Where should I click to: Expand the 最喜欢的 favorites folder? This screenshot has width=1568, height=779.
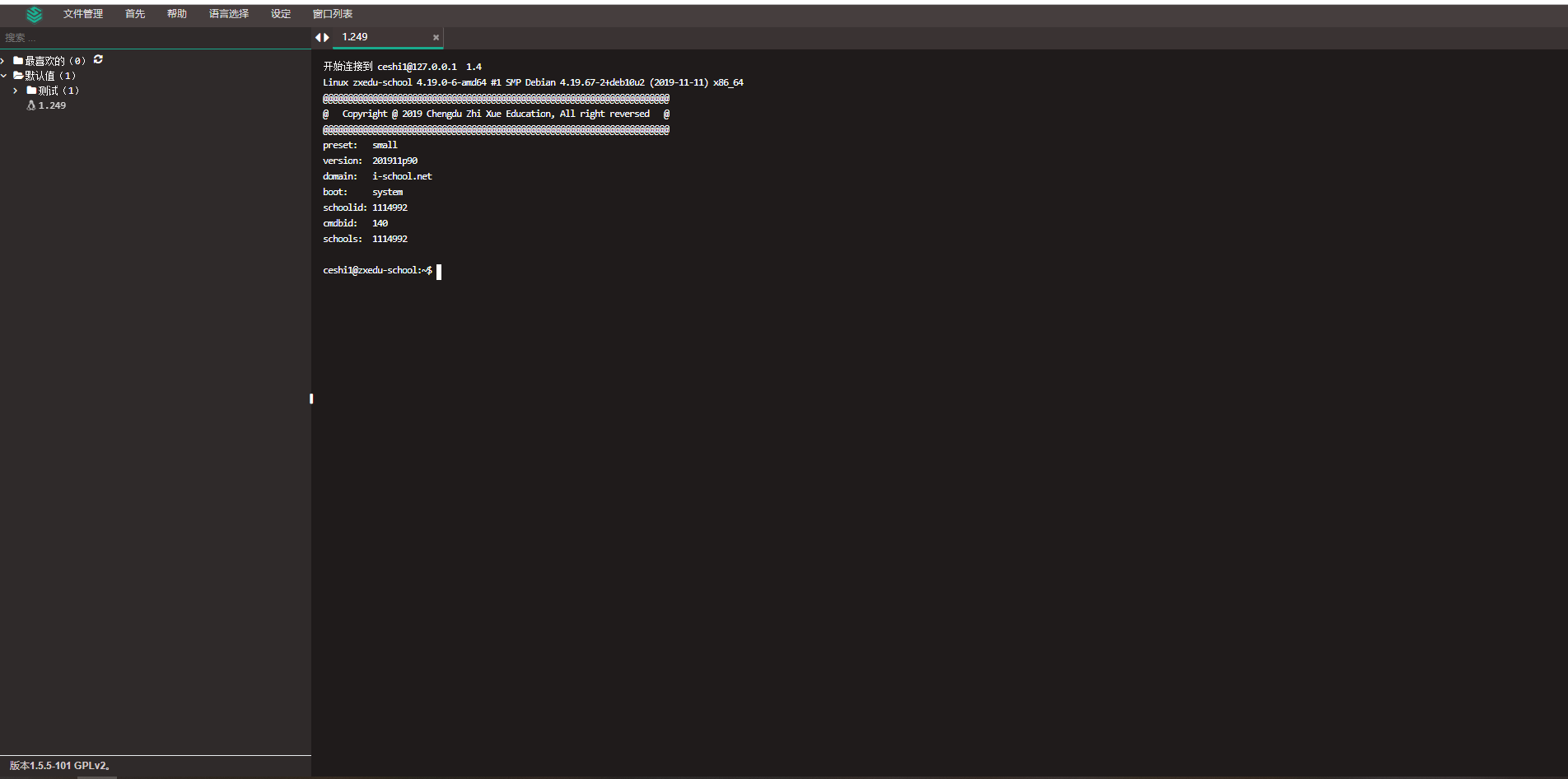(3, 61)
